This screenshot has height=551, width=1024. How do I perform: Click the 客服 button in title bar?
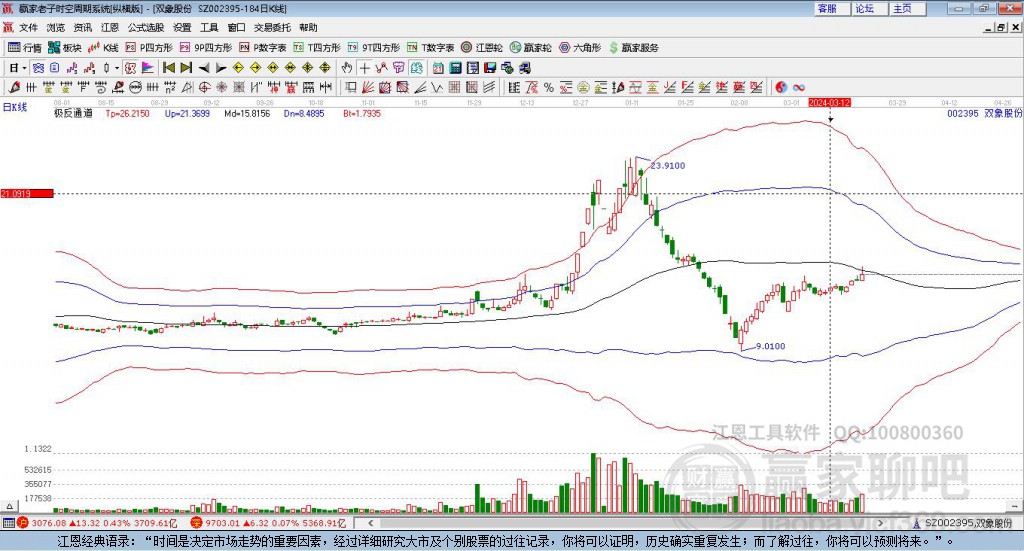[832, 8]
